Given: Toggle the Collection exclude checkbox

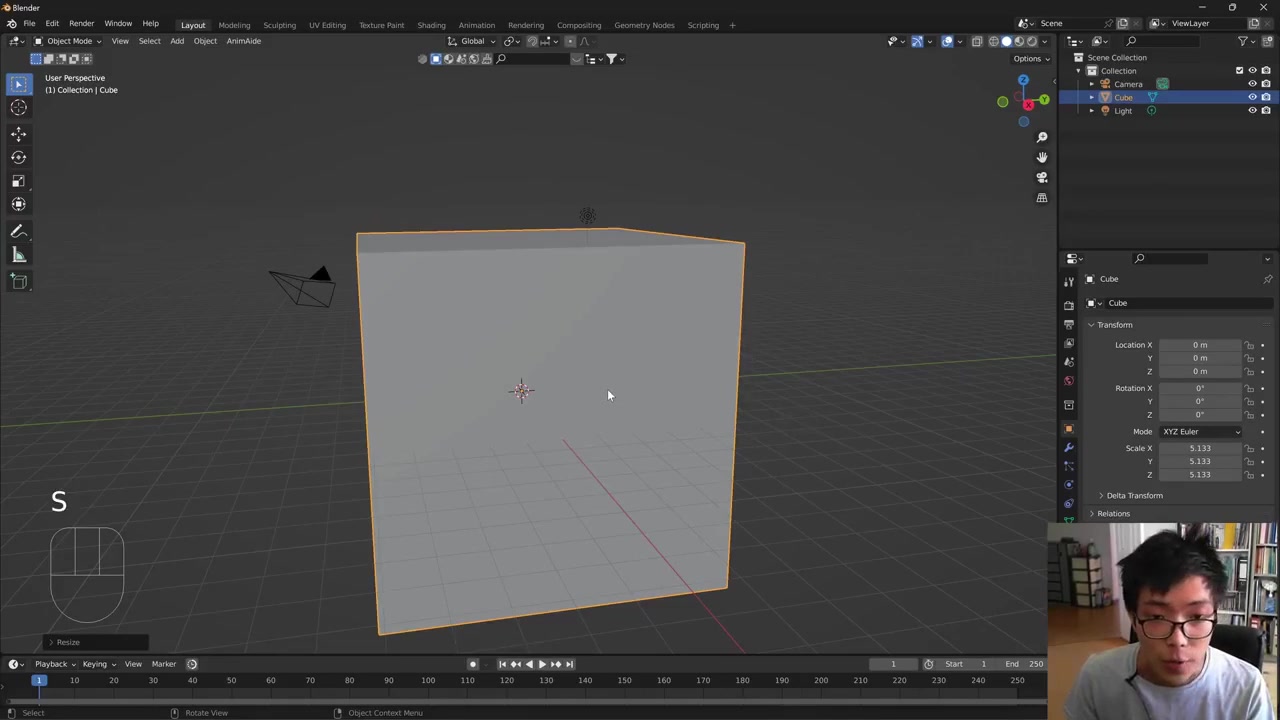Looking at the screenshot, I should point(1239,71).
